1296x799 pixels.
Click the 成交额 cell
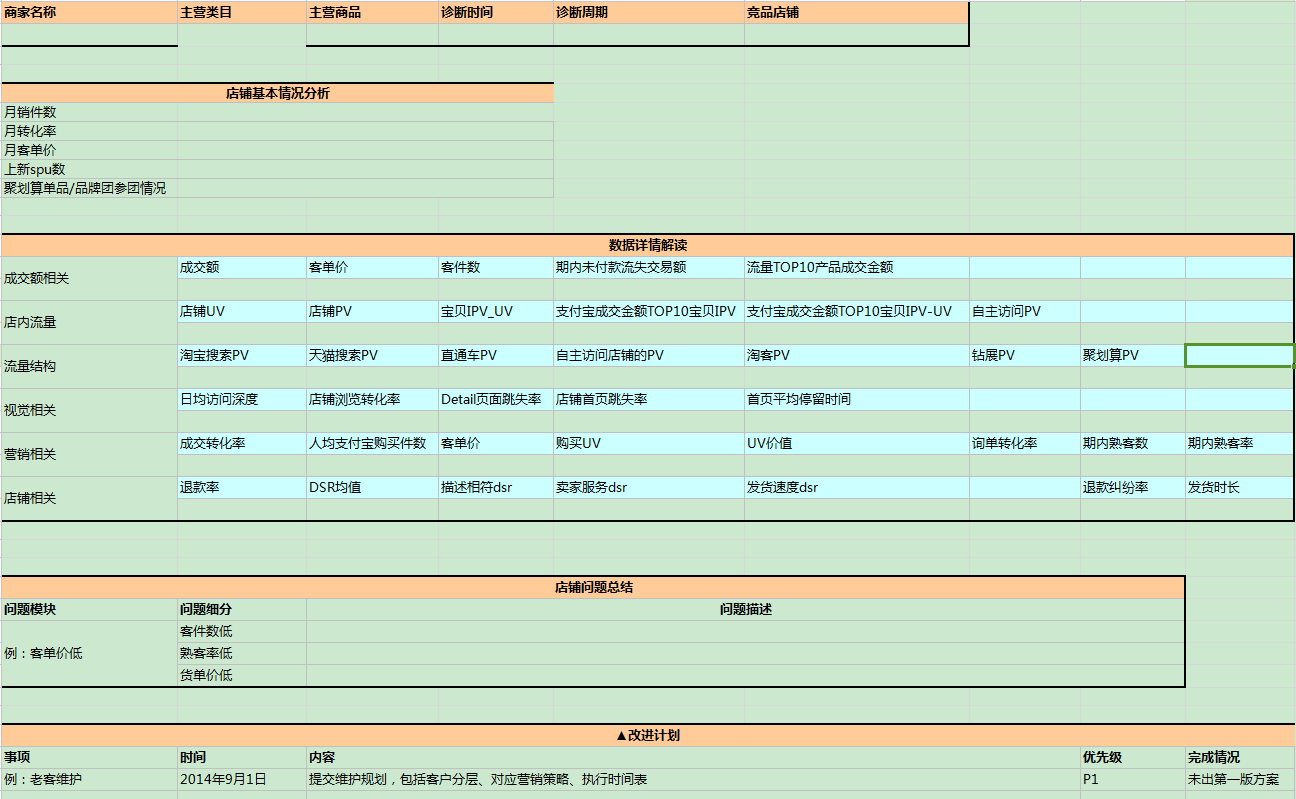(x=242, y=267)
